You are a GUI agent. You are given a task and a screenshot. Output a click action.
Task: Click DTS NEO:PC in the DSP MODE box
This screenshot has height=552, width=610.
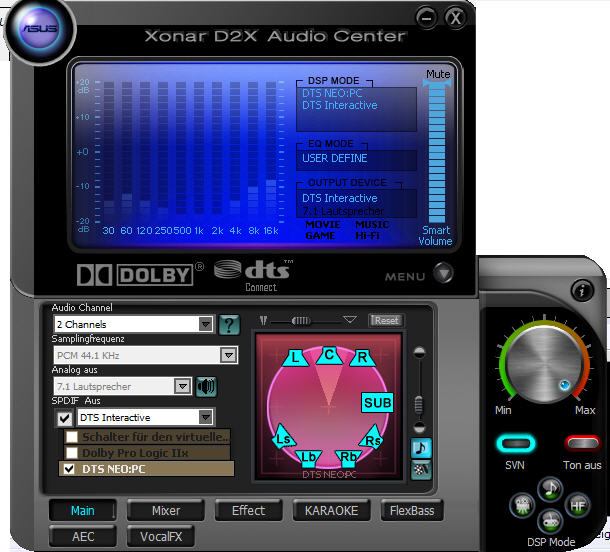coord(332,93)
